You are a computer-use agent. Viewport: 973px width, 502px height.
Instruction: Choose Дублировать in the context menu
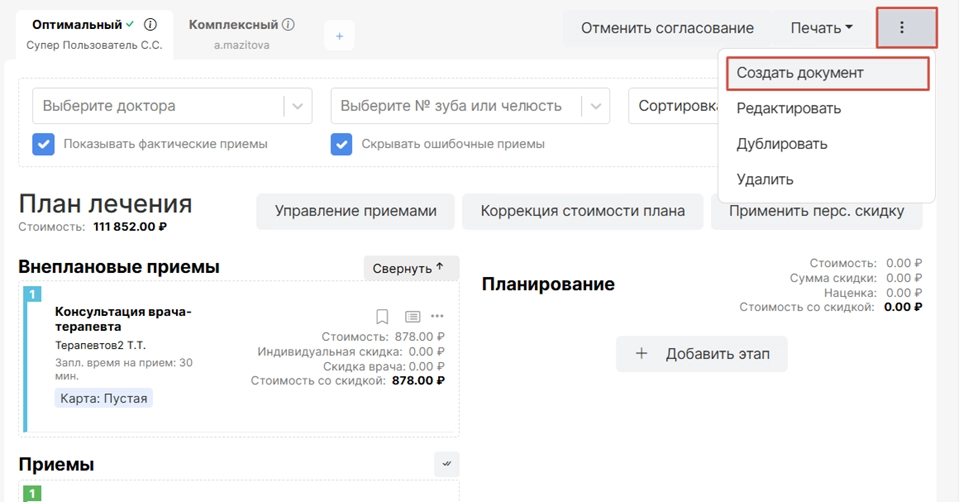782,144
